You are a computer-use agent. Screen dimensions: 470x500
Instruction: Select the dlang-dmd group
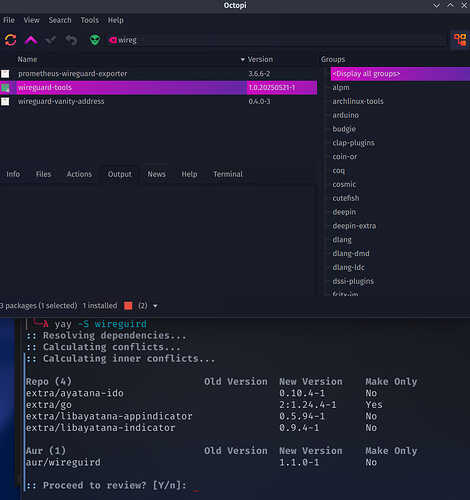351,254
